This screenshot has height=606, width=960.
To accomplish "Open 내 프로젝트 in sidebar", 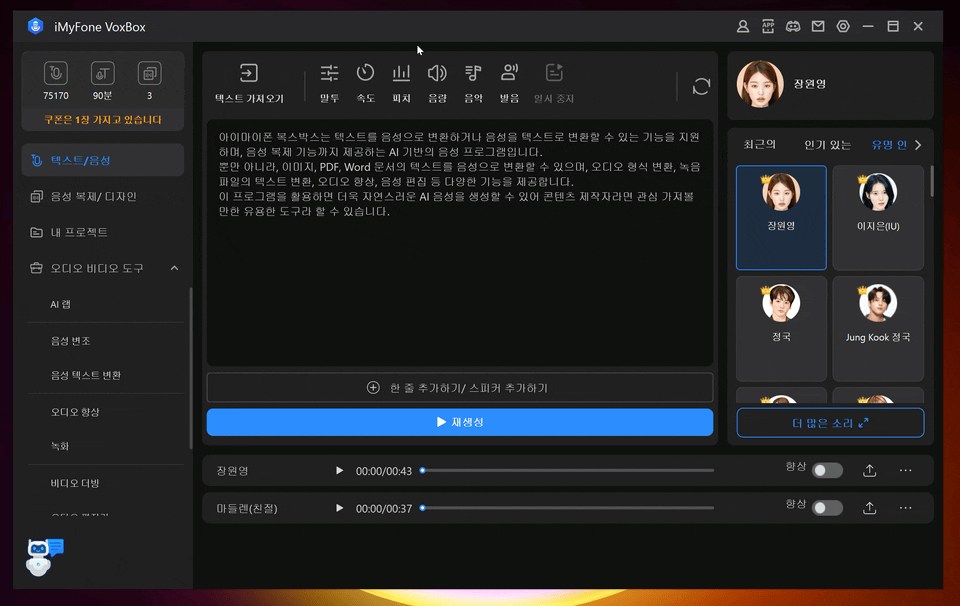I will tap(103, 232).
